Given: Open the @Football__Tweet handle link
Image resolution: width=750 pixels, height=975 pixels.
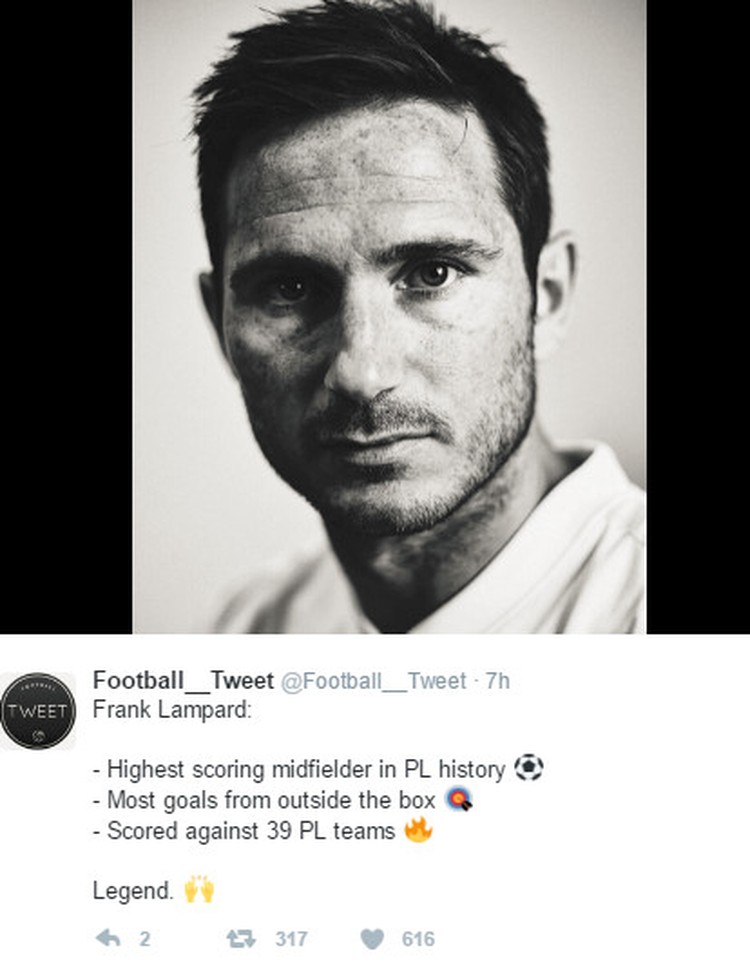Looking at the screenshot, I should pyautogui.click(x=374, y=681).
